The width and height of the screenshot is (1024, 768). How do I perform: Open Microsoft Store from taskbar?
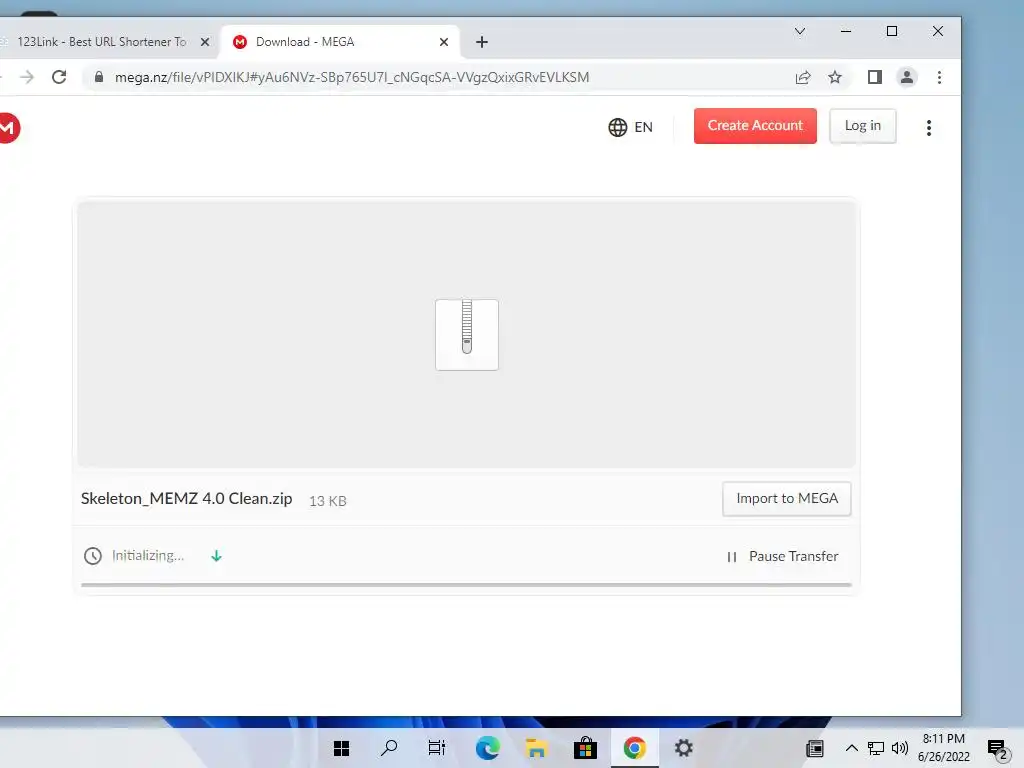[x=585, y=748]
